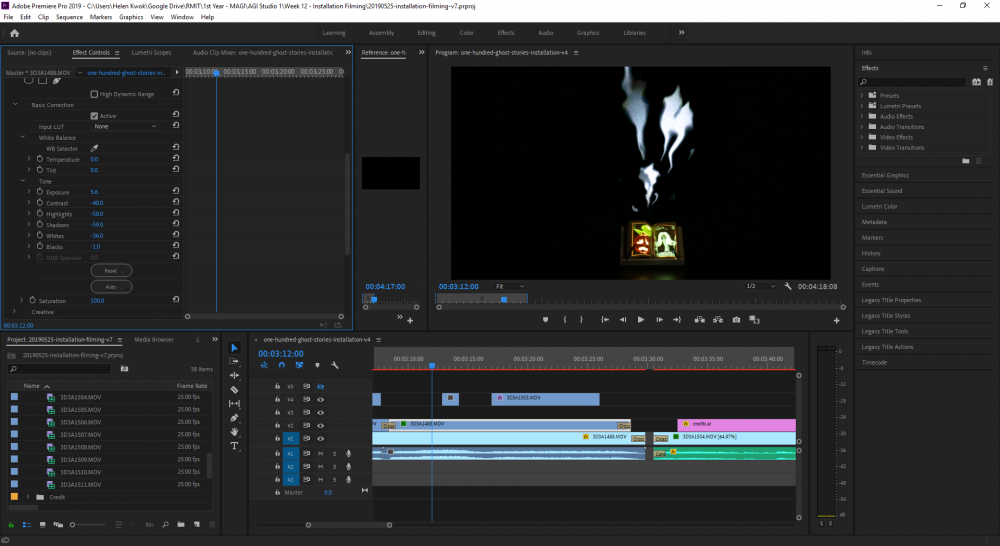Expand the Lumetri Presets folder

pos(862,106)
